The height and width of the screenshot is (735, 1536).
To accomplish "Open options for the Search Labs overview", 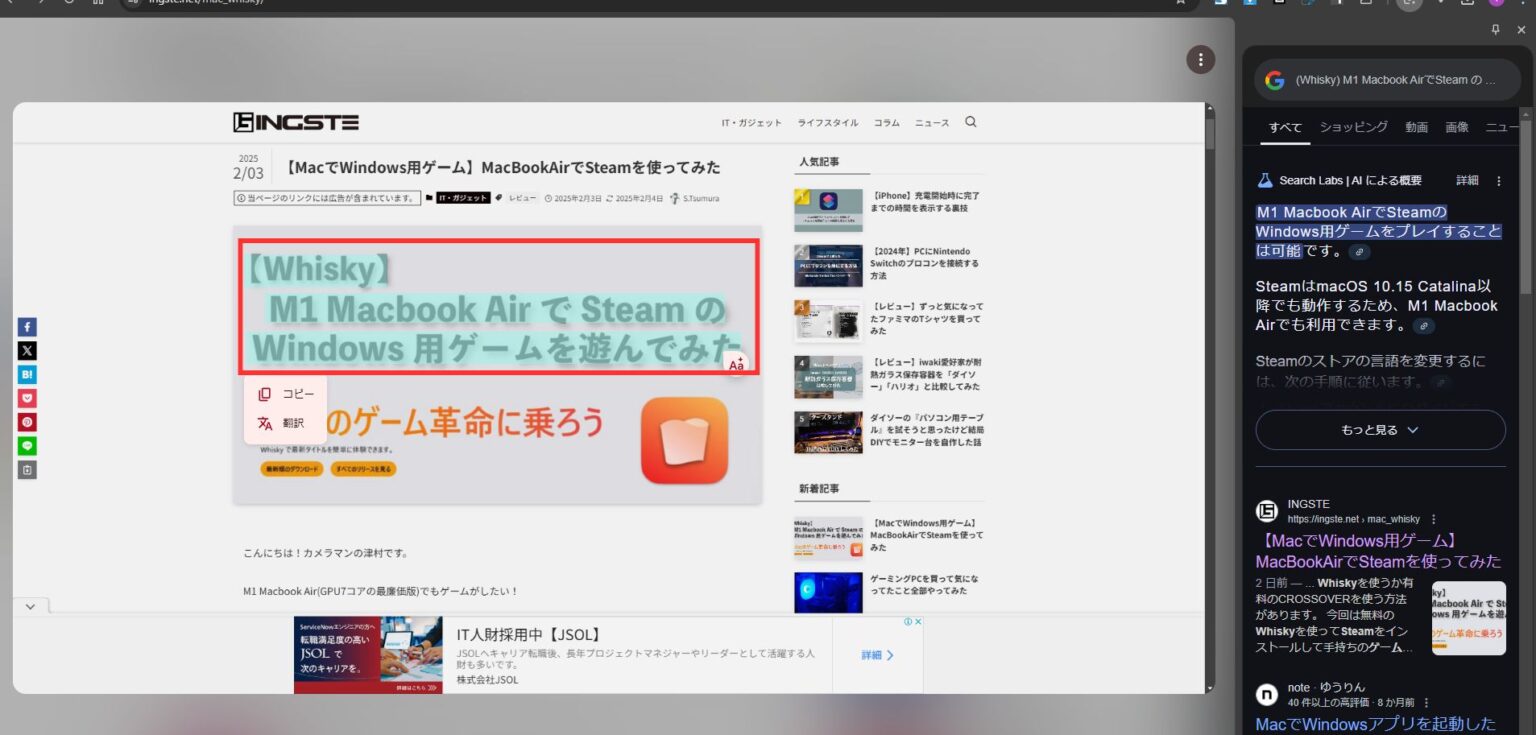I will coord(1498,180).
